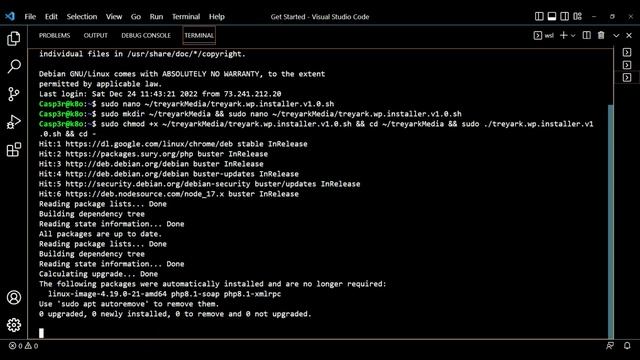The width and height of the screenshot is (640, 360).
Task: Click the packages.sury.org php URL
Action: [x=129, y=154]
